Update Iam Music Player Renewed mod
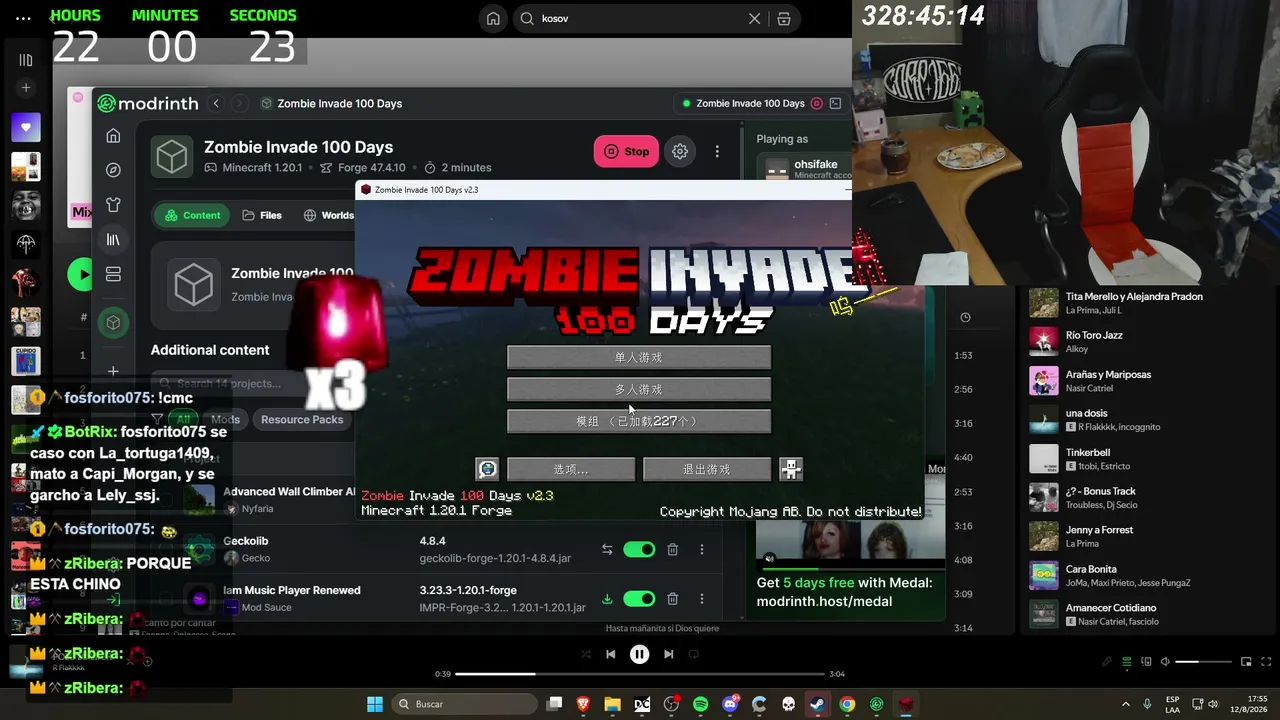Screen dimensions: 1280x720 tap(607, 599)
